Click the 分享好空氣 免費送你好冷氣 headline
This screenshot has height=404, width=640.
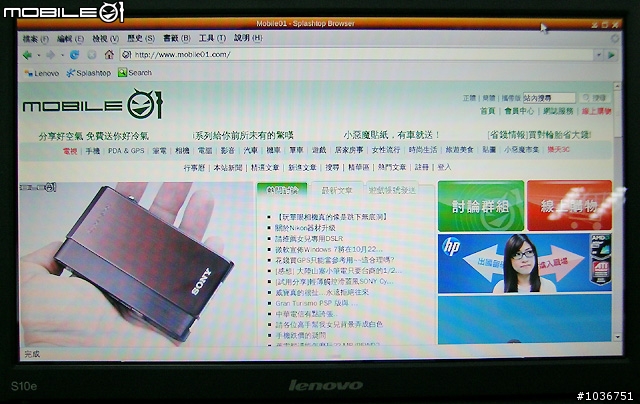click(93, 136)
